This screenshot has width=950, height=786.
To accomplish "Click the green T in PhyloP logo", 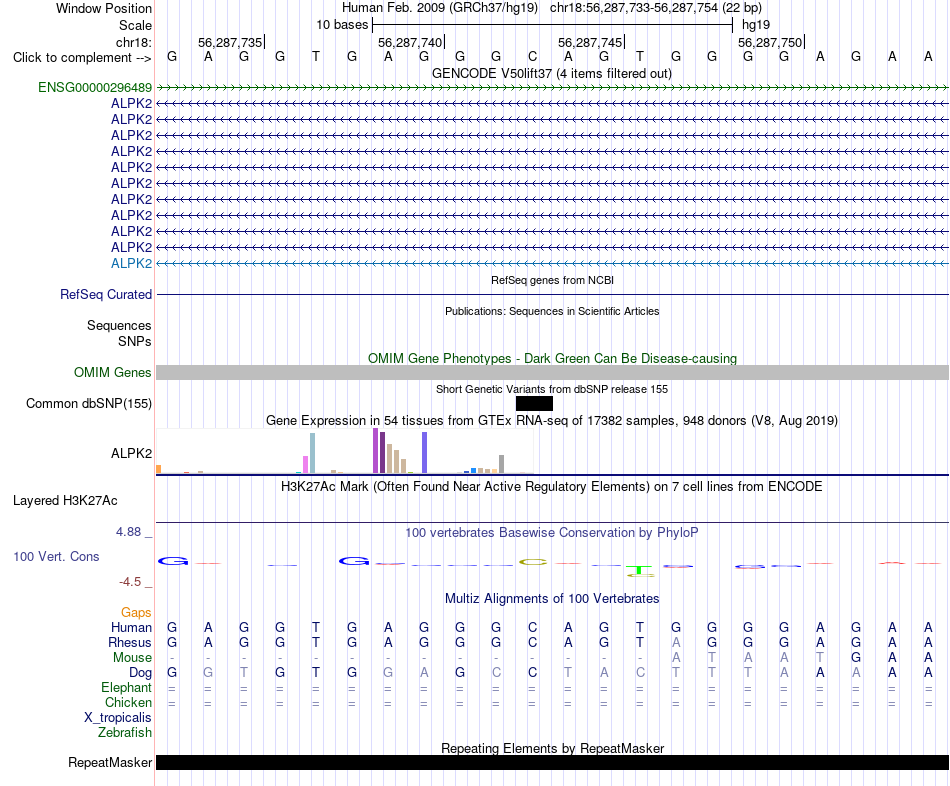I will pos(640,570).
